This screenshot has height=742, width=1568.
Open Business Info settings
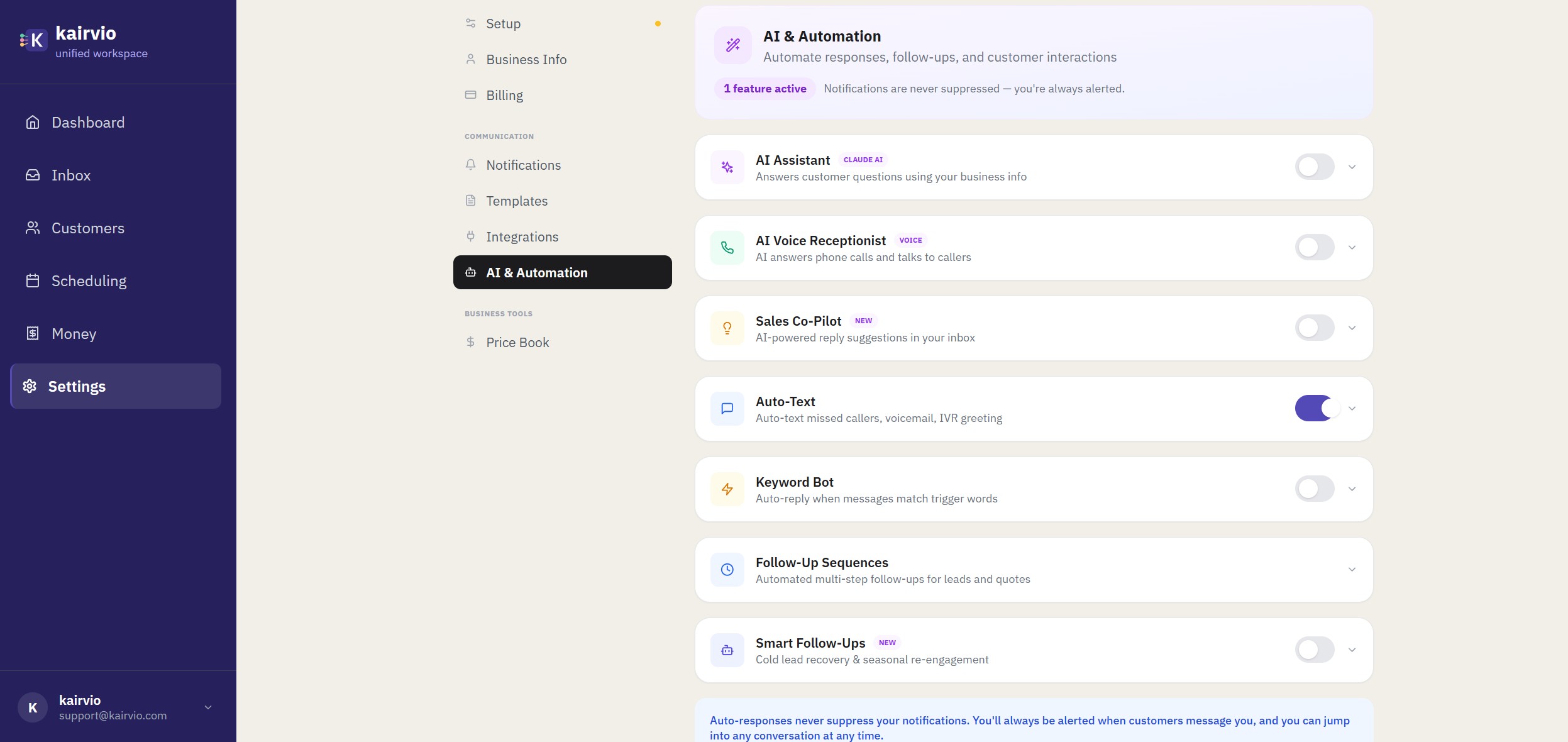(563, 59)
